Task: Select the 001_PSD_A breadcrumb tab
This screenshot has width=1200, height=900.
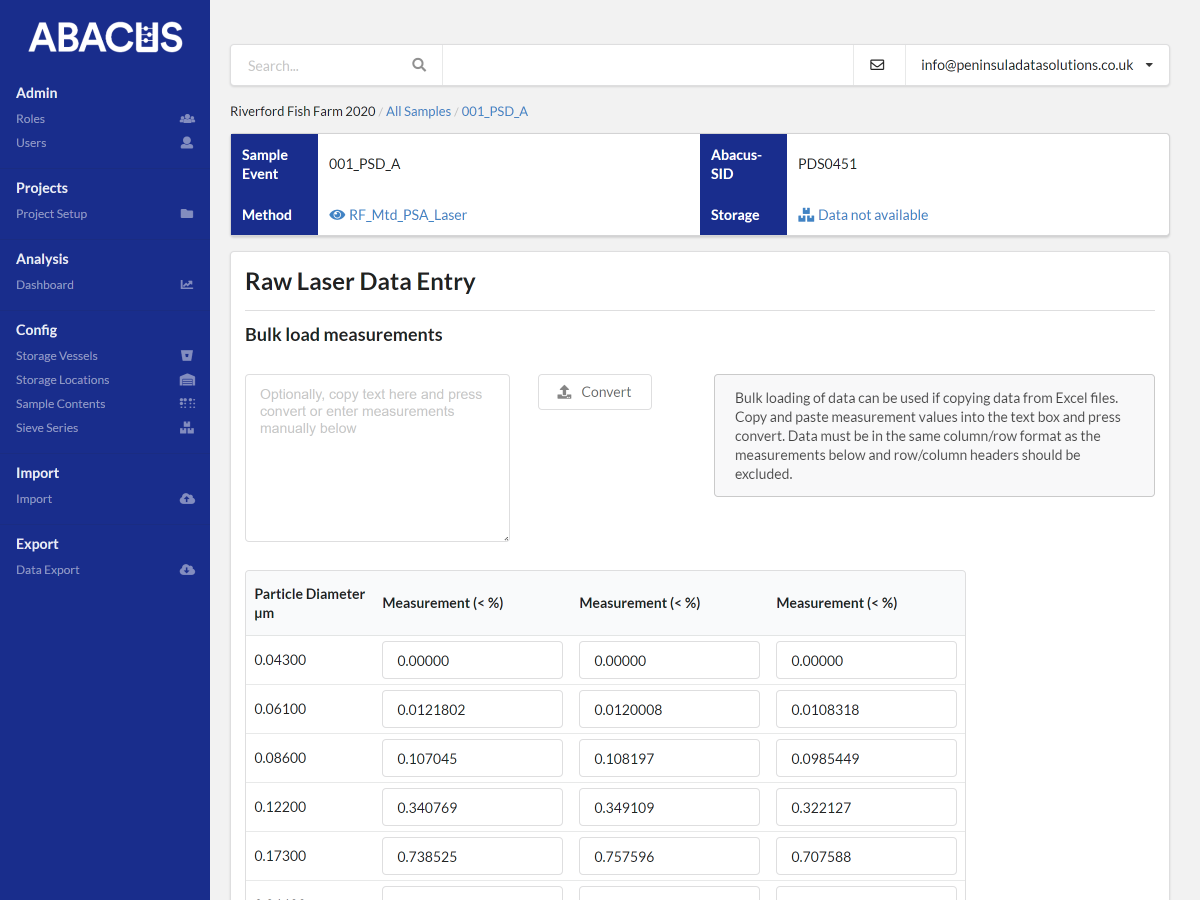Action: 494,111
